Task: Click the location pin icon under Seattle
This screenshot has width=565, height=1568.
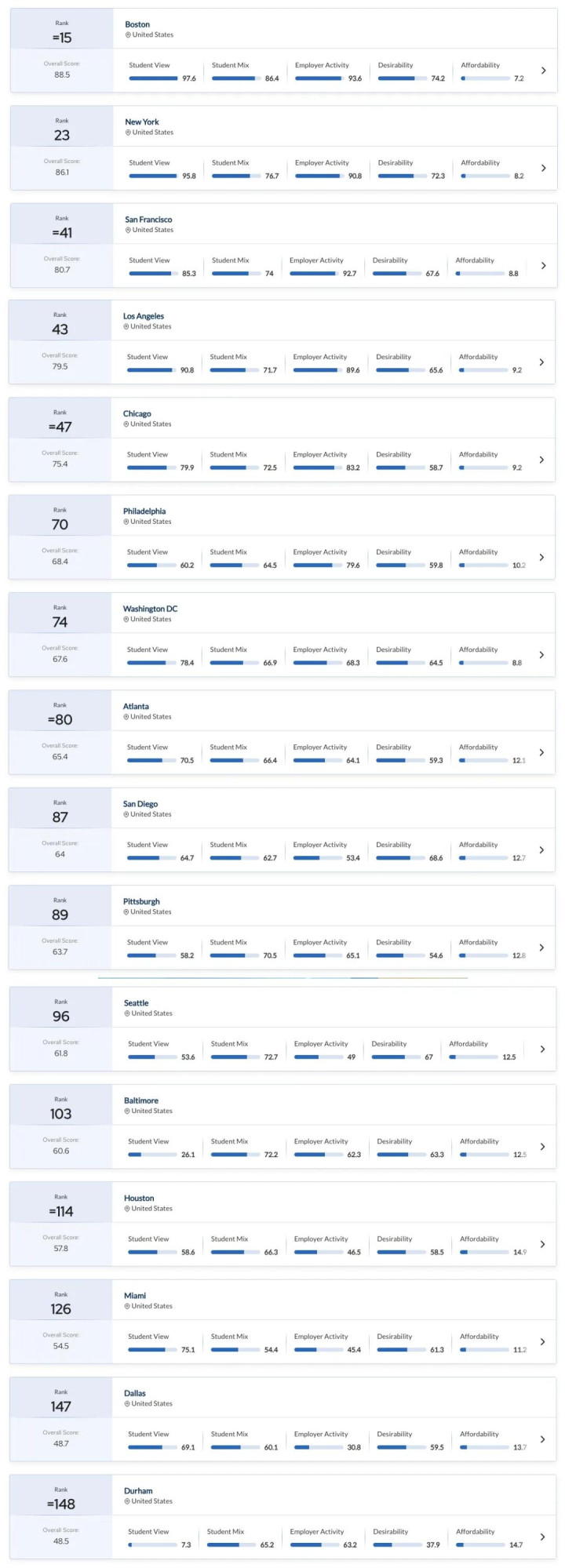Action: coord(127,1013)
